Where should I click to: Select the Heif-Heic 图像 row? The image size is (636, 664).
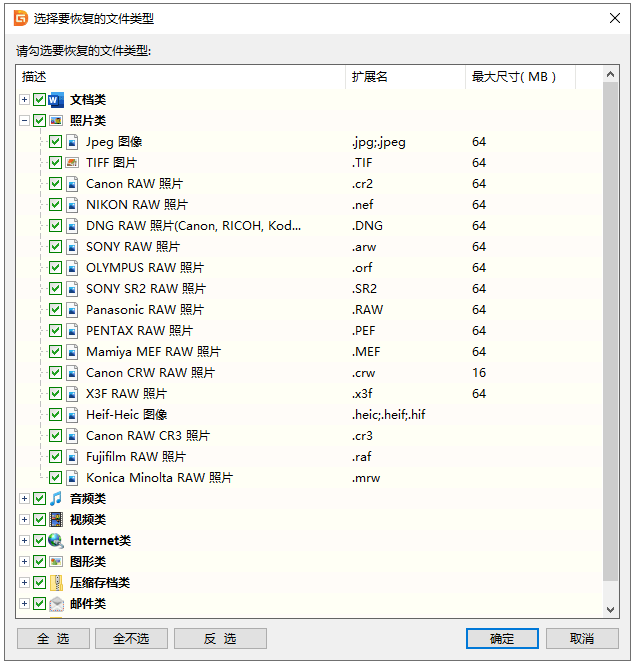126,415
